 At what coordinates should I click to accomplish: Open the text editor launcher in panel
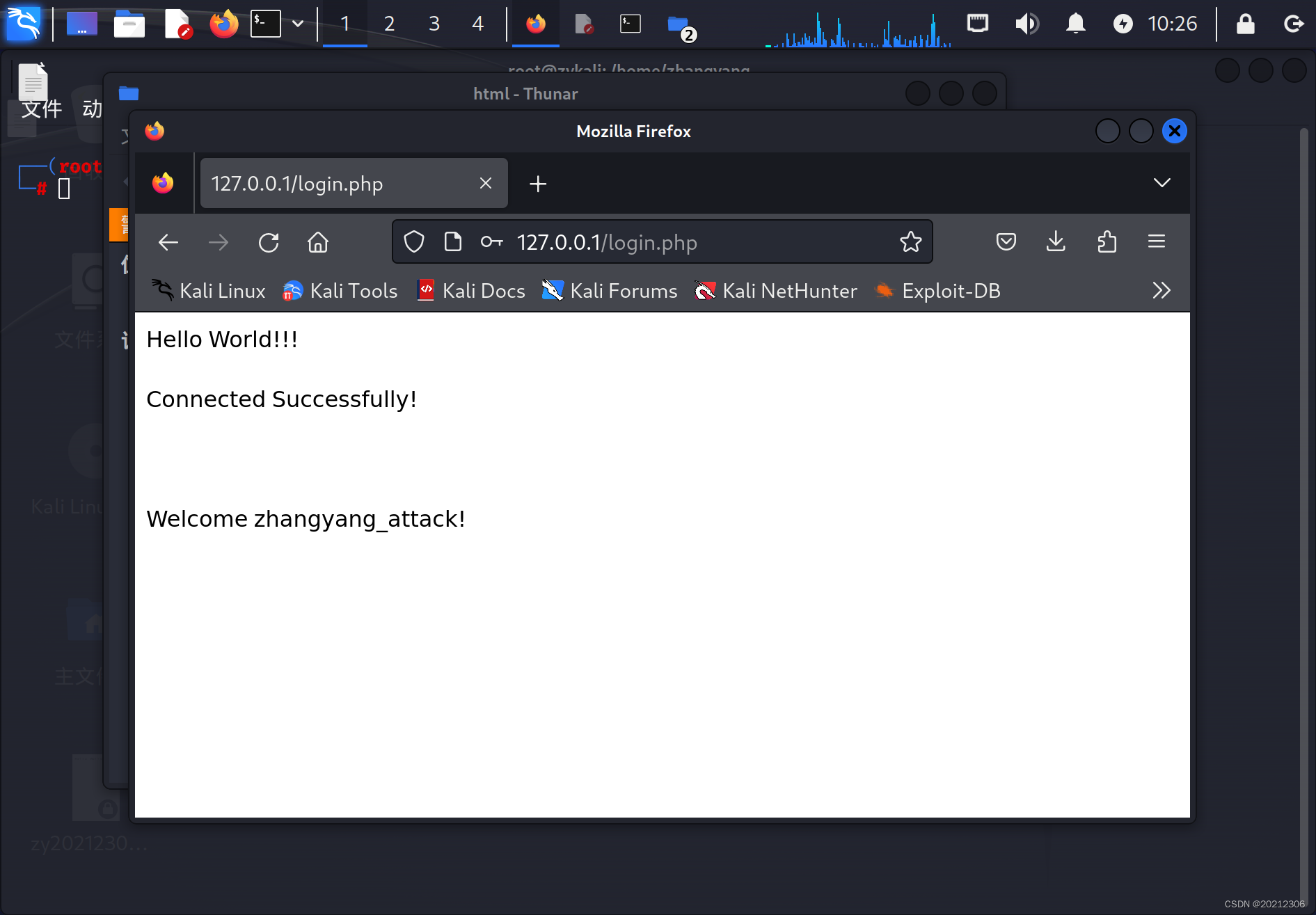[177, 24]
